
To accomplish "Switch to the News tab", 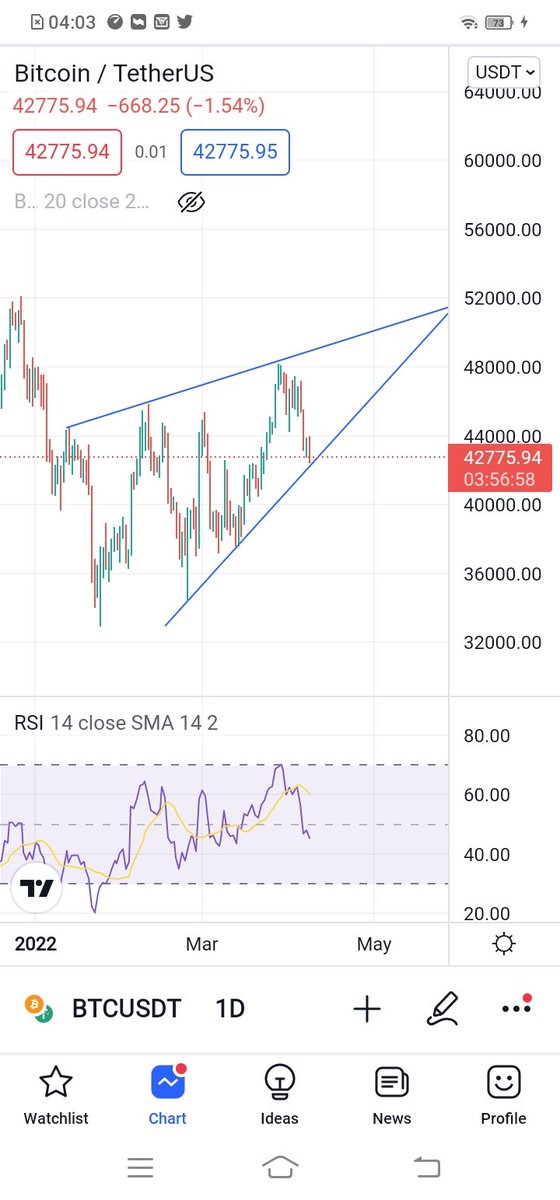I will [x=391, y=1095].
